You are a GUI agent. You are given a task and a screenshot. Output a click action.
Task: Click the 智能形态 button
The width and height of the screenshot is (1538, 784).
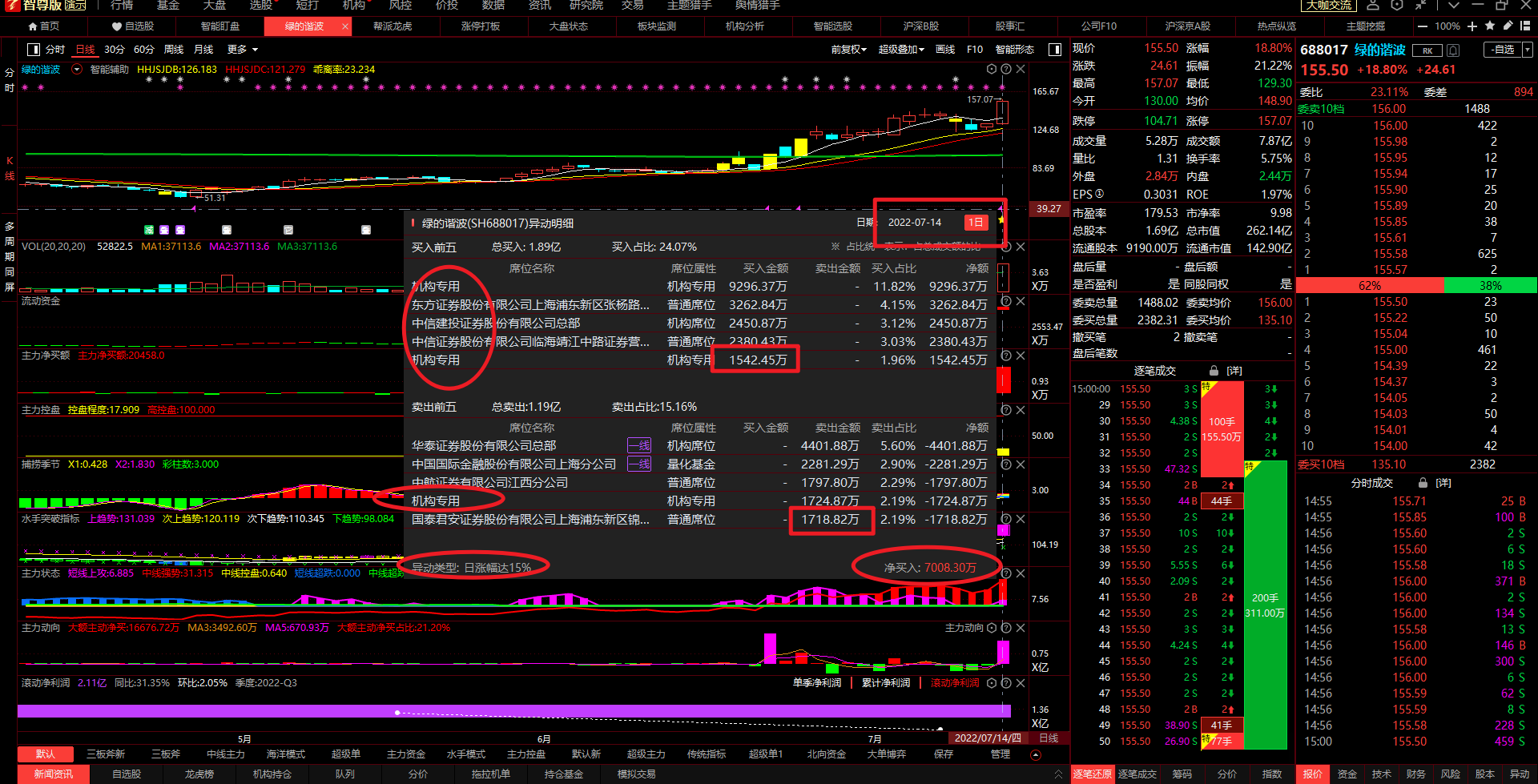point(1015,50)
